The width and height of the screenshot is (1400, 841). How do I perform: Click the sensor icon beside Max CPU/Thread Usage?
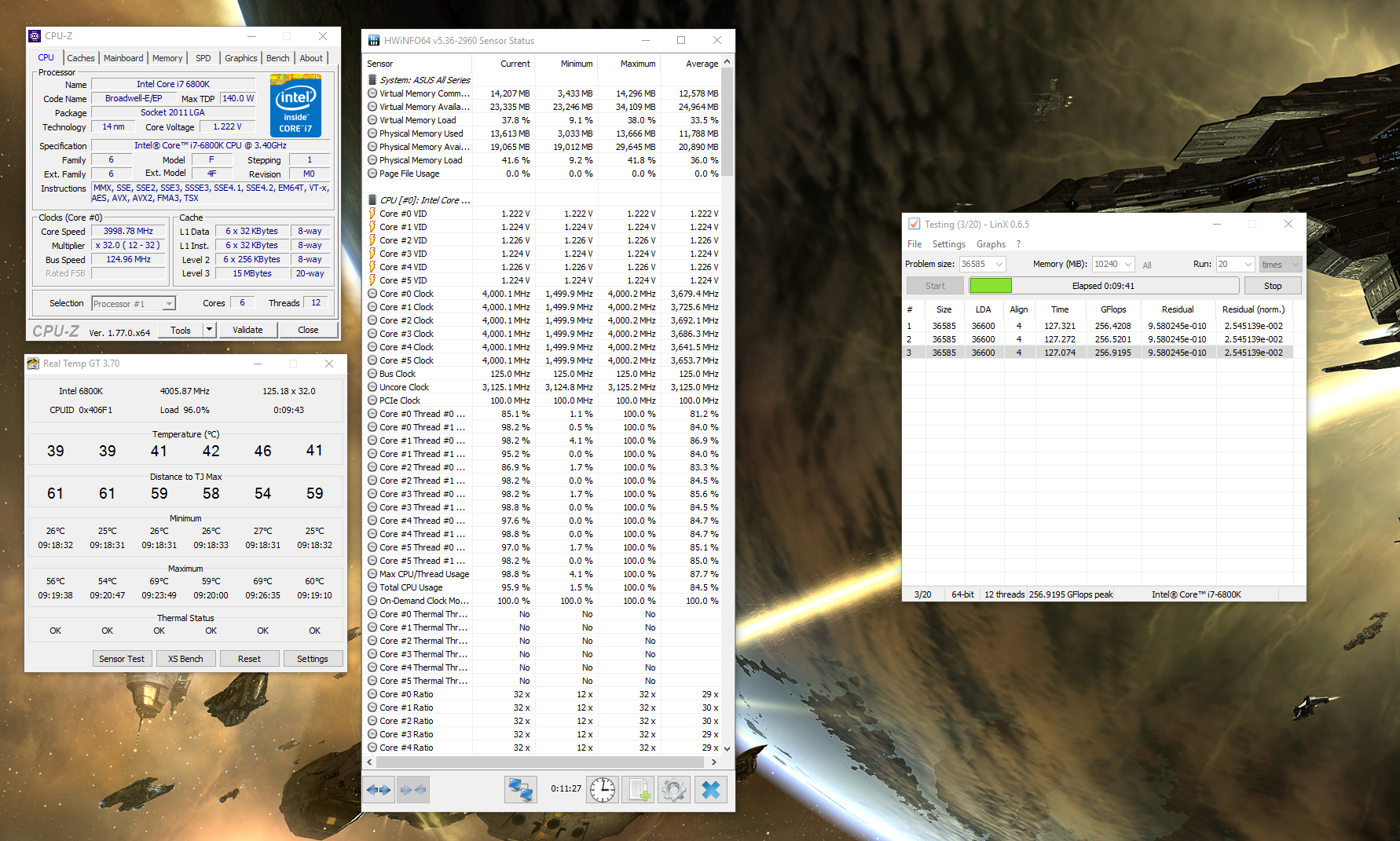[372, 574]
